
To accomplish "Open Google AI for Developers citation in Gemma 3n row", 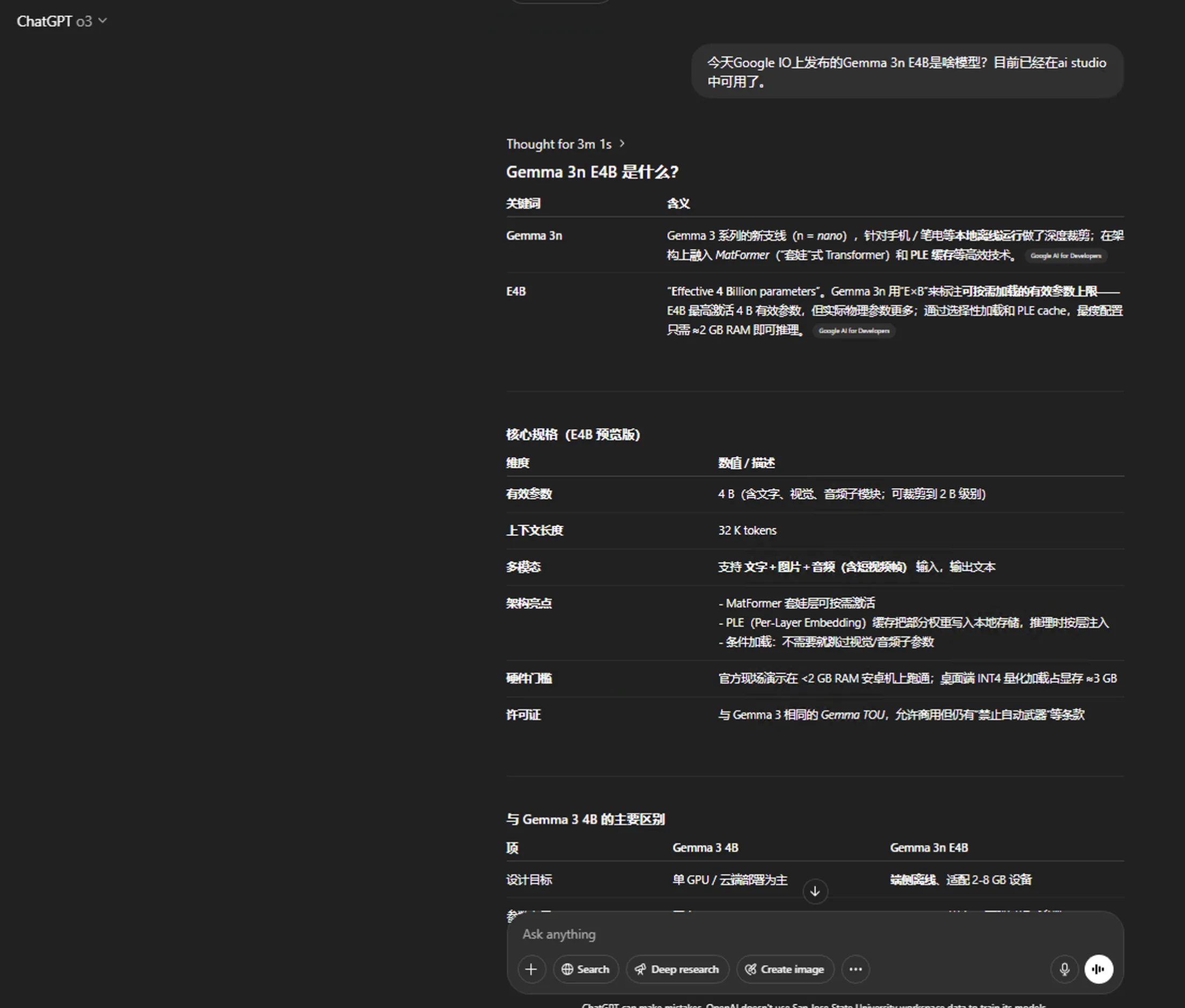I will (1065, 256).
